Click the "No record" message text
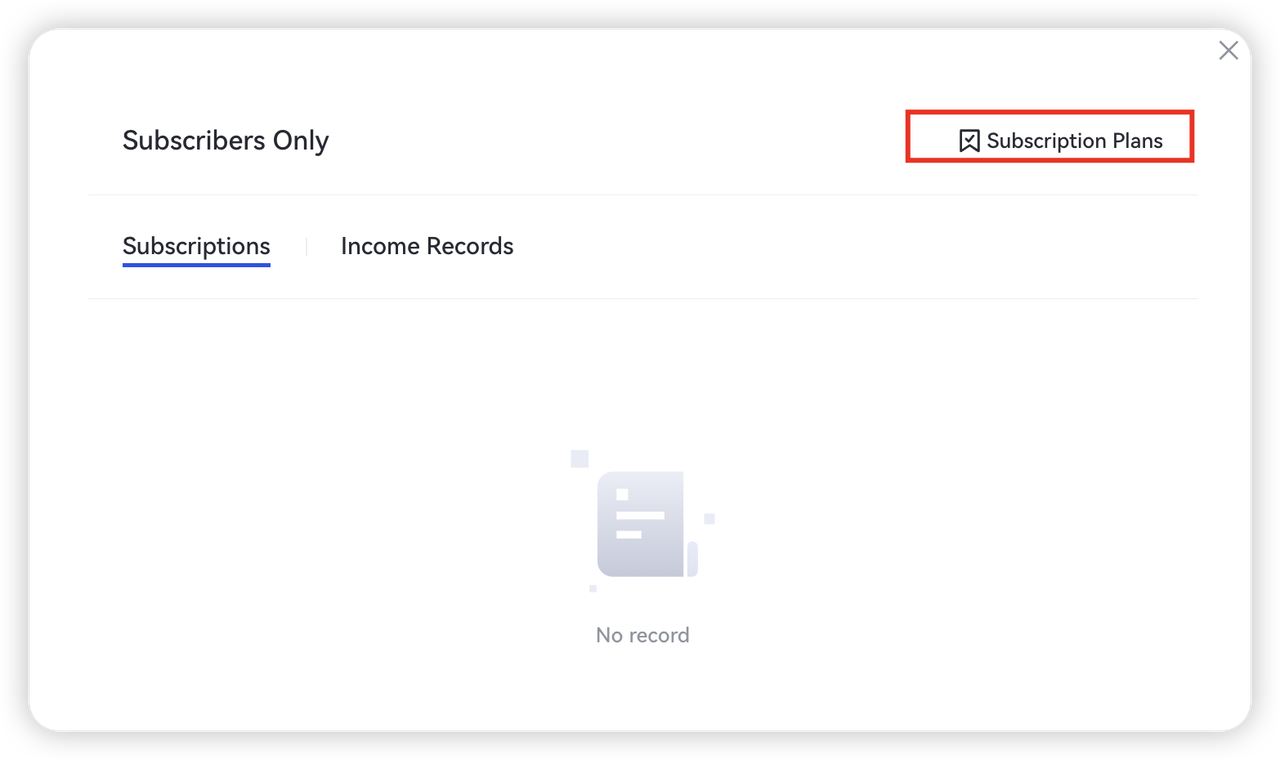This screenshot has width=1280, height=760. click(642, 635)
